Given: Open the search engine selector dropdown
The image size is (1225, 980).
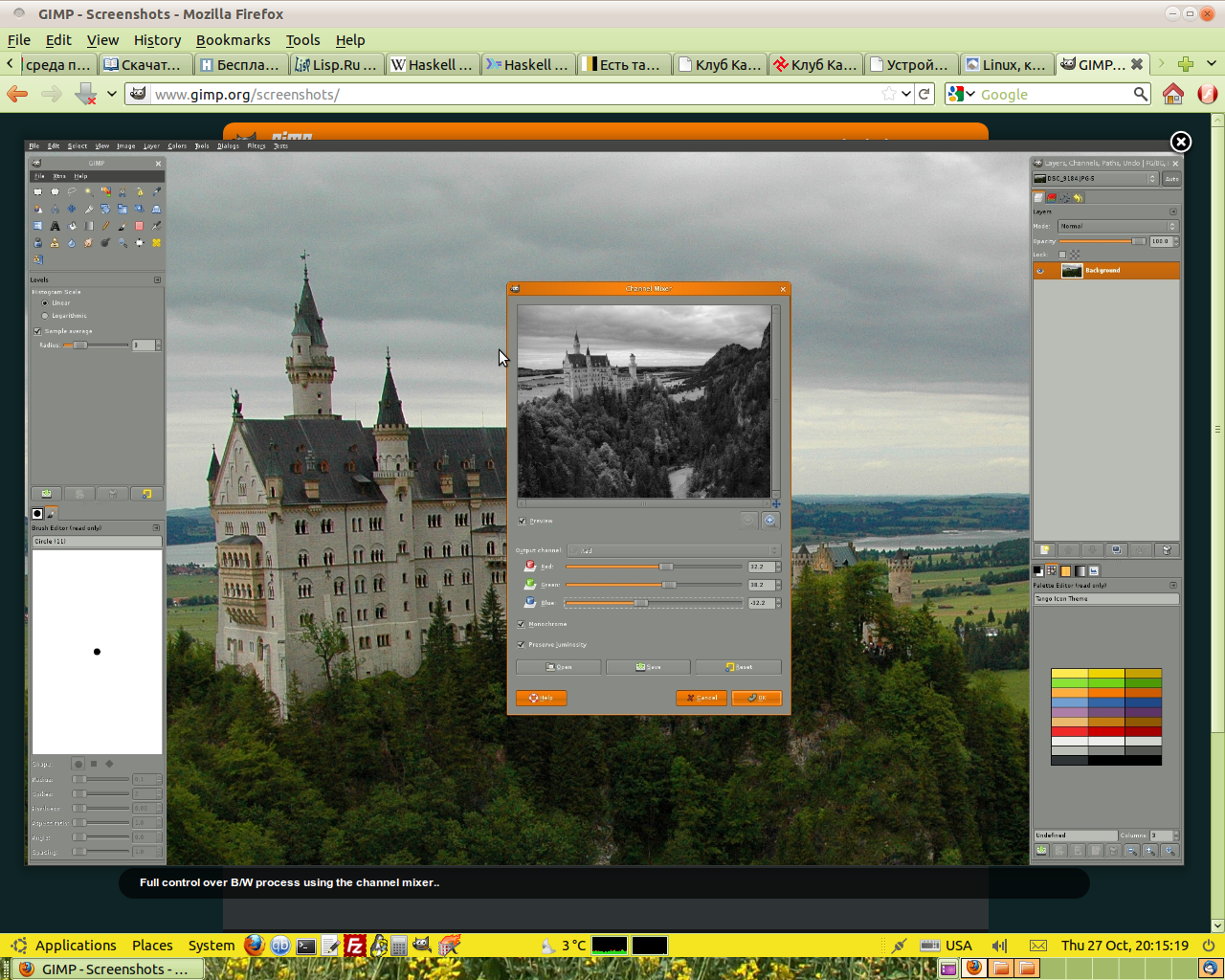Looking at the screenshot, I should (961, 94).
